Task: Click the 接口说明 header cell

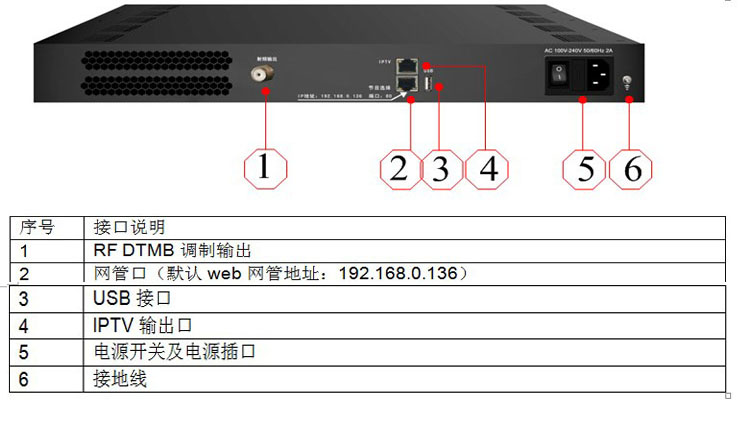Action: pyautogui.click(x=405, y=227)
